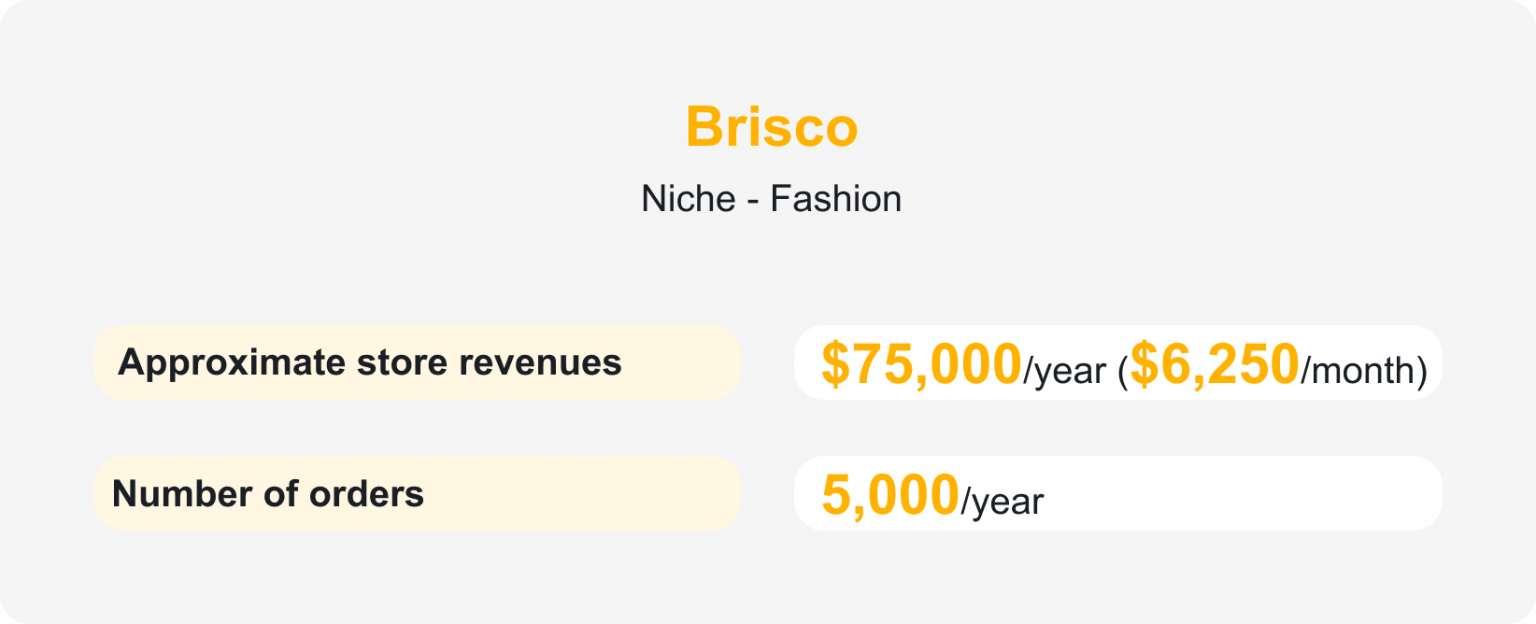Click the Brisco store title
Screen dimensions: 1536x624
(771, 128)
